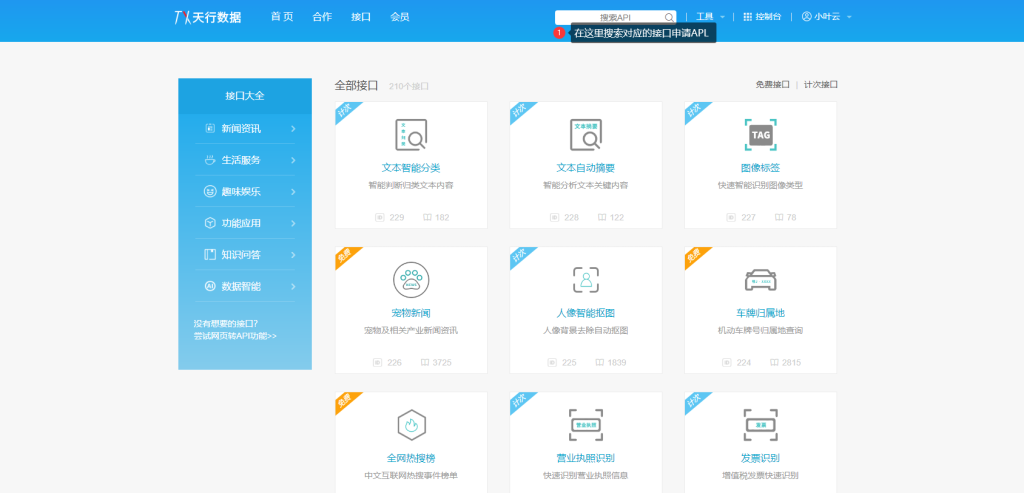Focus the 搜索API search field

610,17
